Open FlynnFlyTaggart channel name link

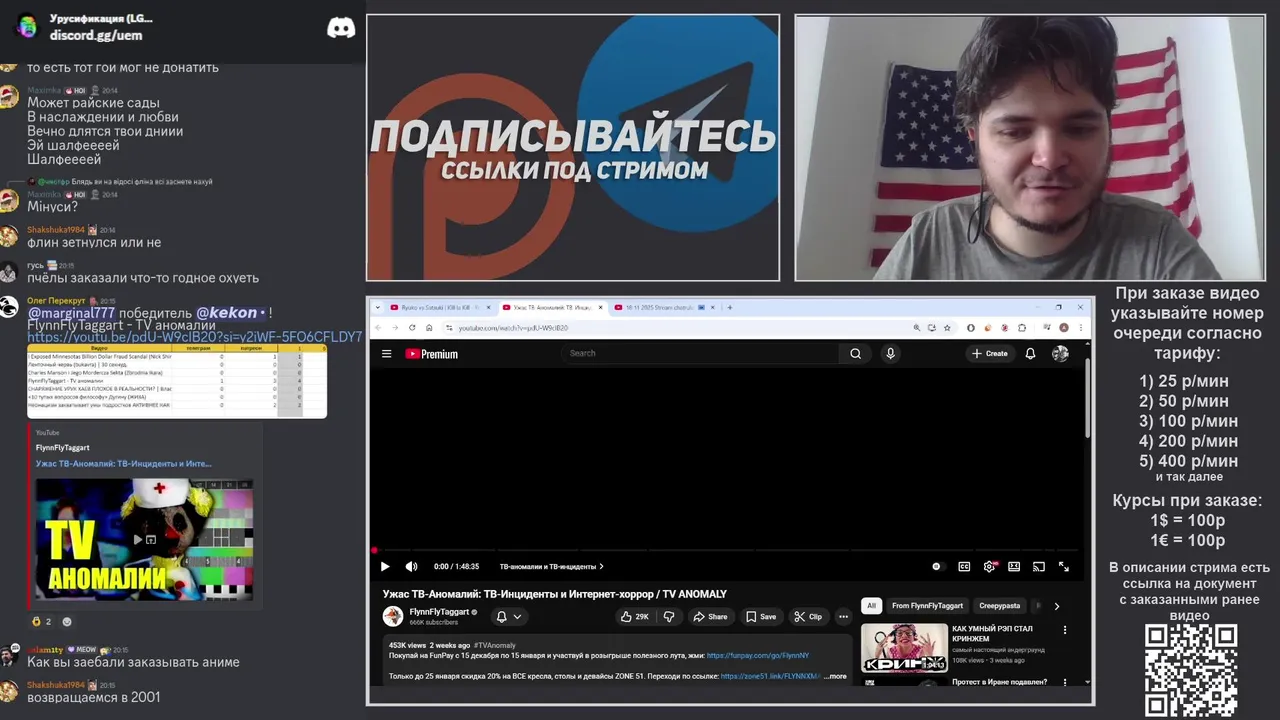coord(439,611)
